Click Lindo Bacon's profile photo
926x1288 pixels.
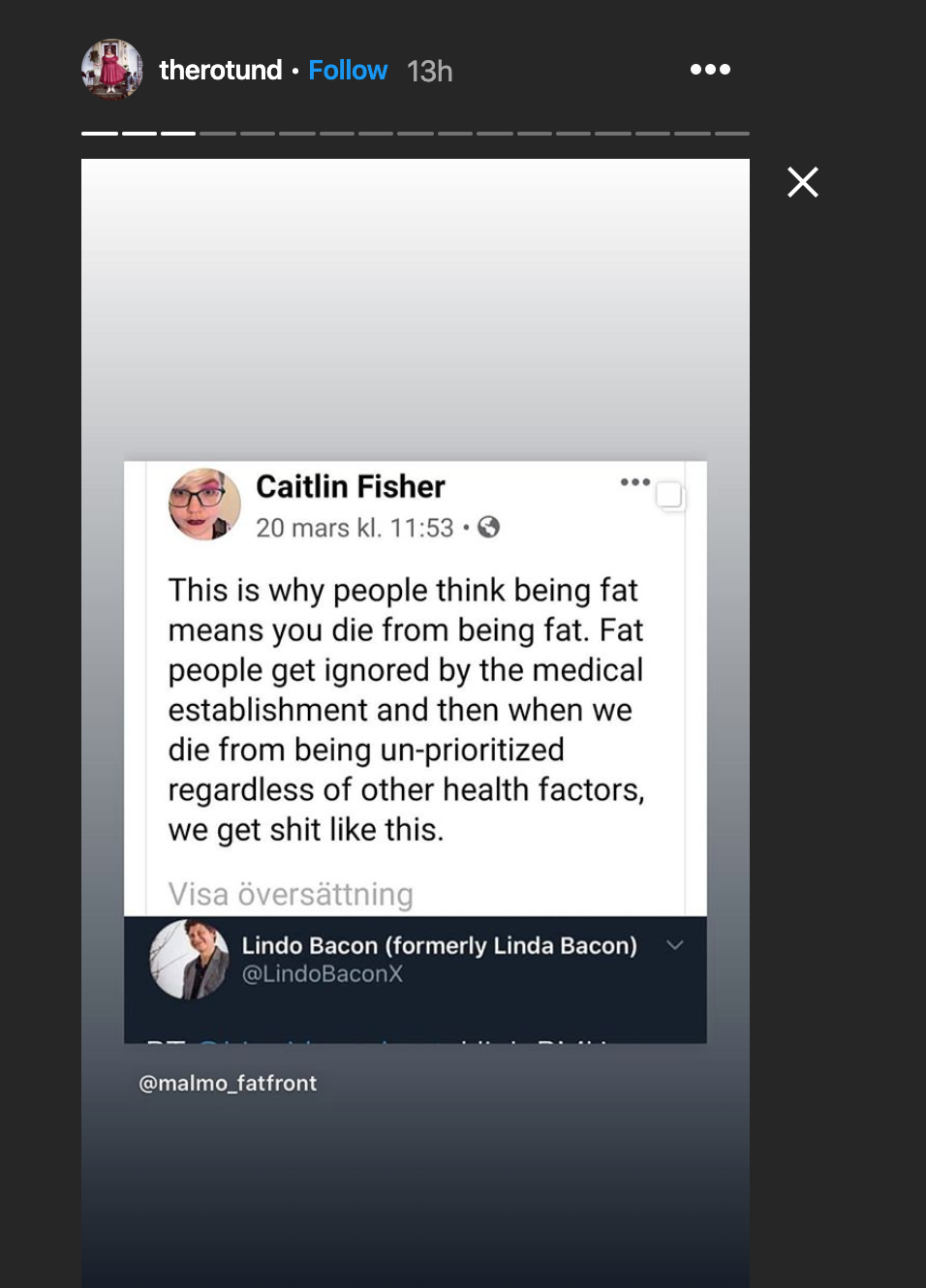189,960
